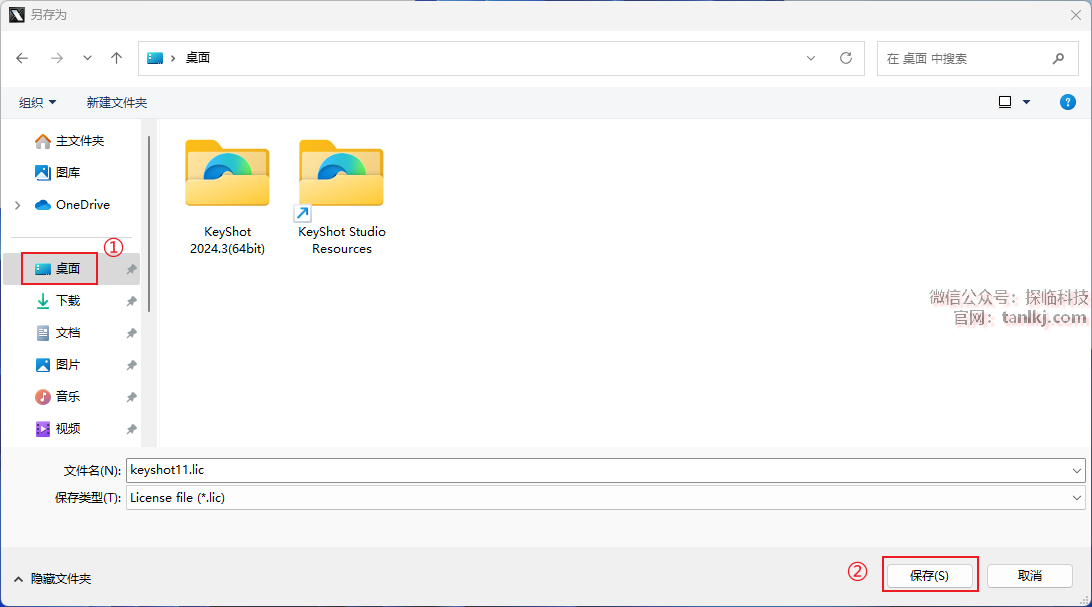The width and height of the screenshot is (1092, 607).
Task: Close the 另存为 dialog
Action: pos(1075,15)
